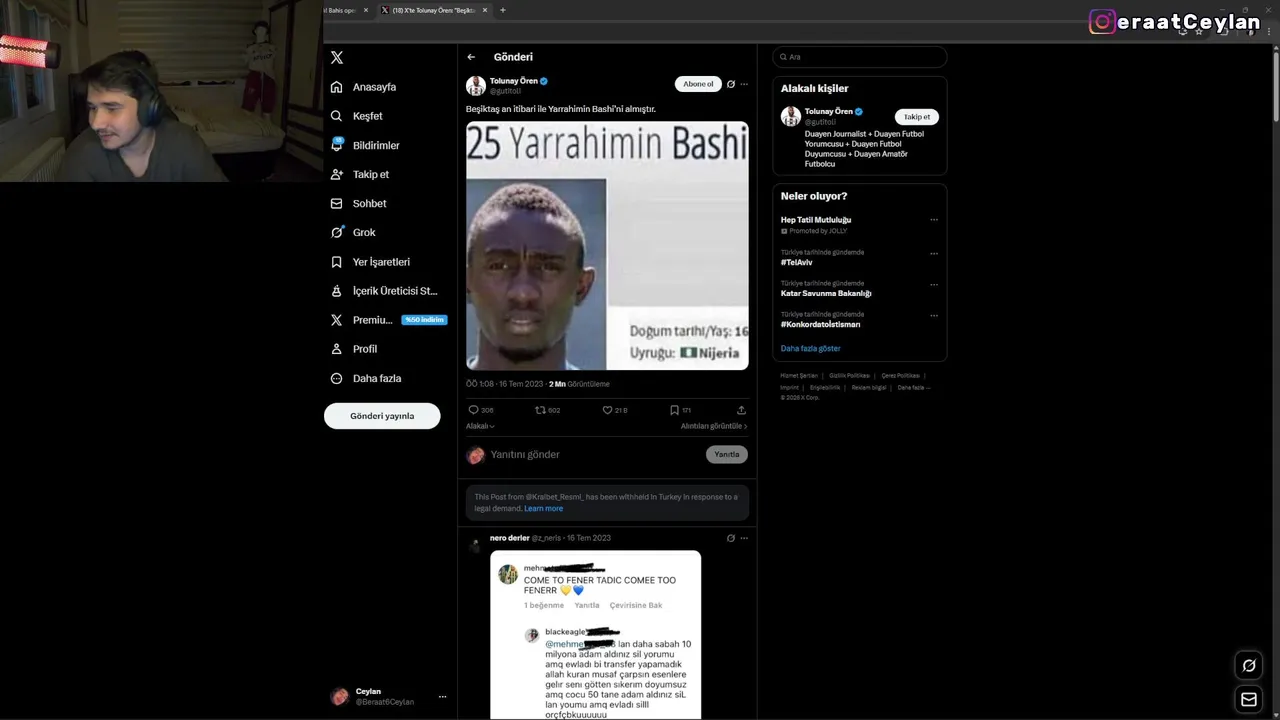Screen dimensions: 1280x720
Task: Open Alıntıları görüntüle chevron link
Action: [x=714, y=426]
